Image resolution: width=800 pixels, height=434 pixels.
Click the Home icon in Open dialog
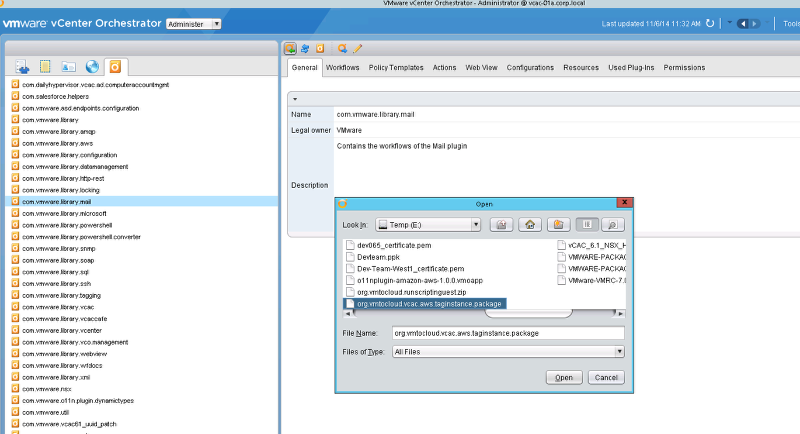coord(530,225)
